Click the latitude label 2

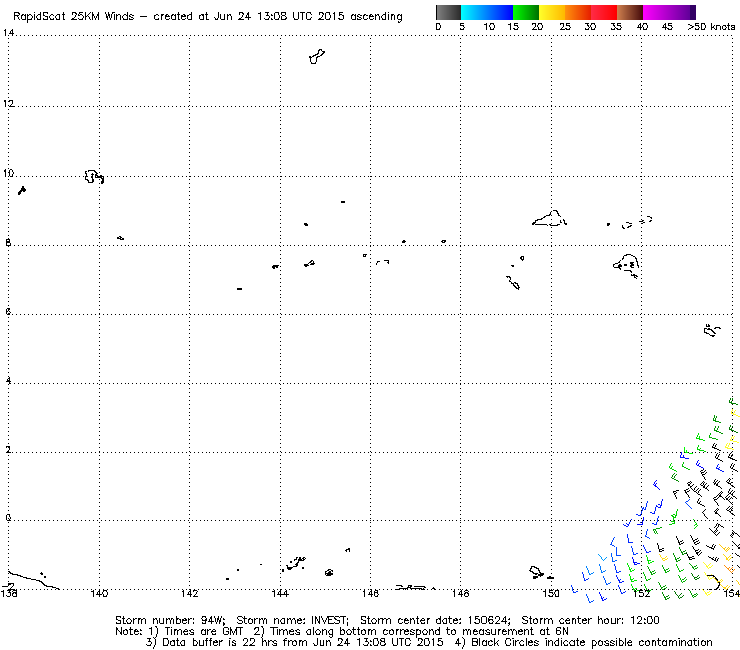[8, 449]
